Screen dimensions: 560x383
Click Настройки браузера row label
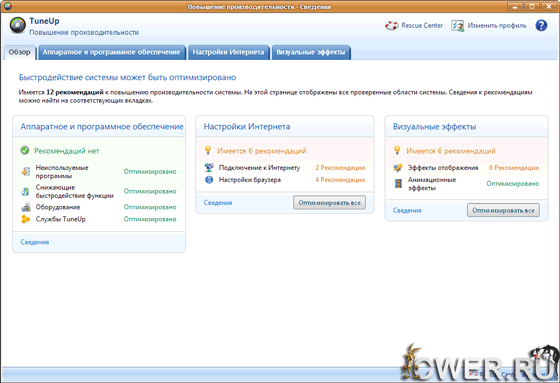click(x=250, y=180)
